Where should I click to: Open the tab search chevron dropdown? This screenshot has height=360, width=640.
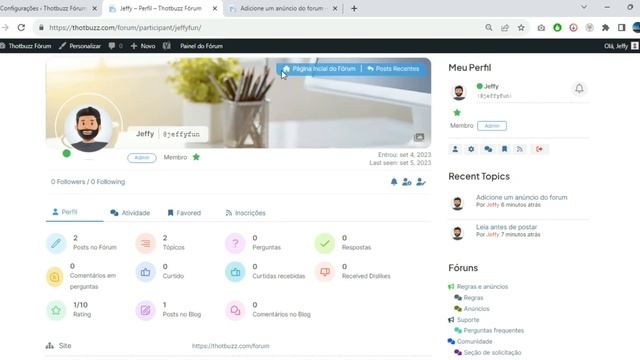point(584,7)
